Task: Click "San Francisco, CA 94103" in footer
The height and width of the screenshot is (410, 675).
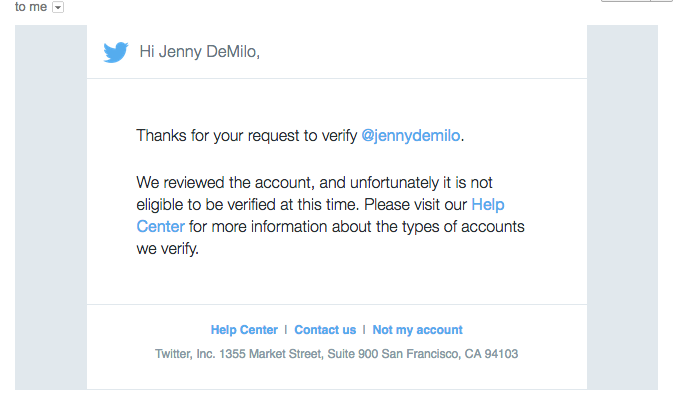Action: click(x=450, y=354)
